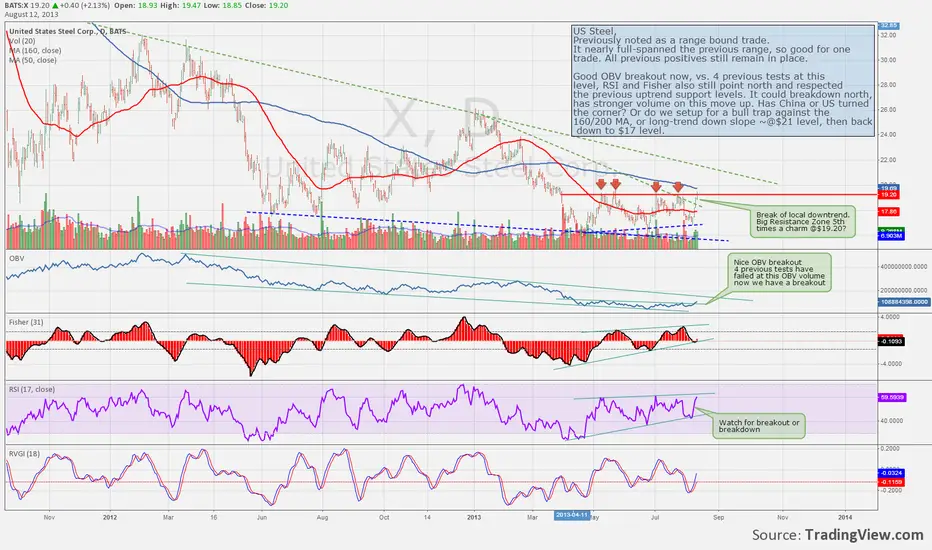This screenshot has height=550, width=932.
Task: Click the 108884356.0000 OBV value label
Action: [x=903, y=302]
